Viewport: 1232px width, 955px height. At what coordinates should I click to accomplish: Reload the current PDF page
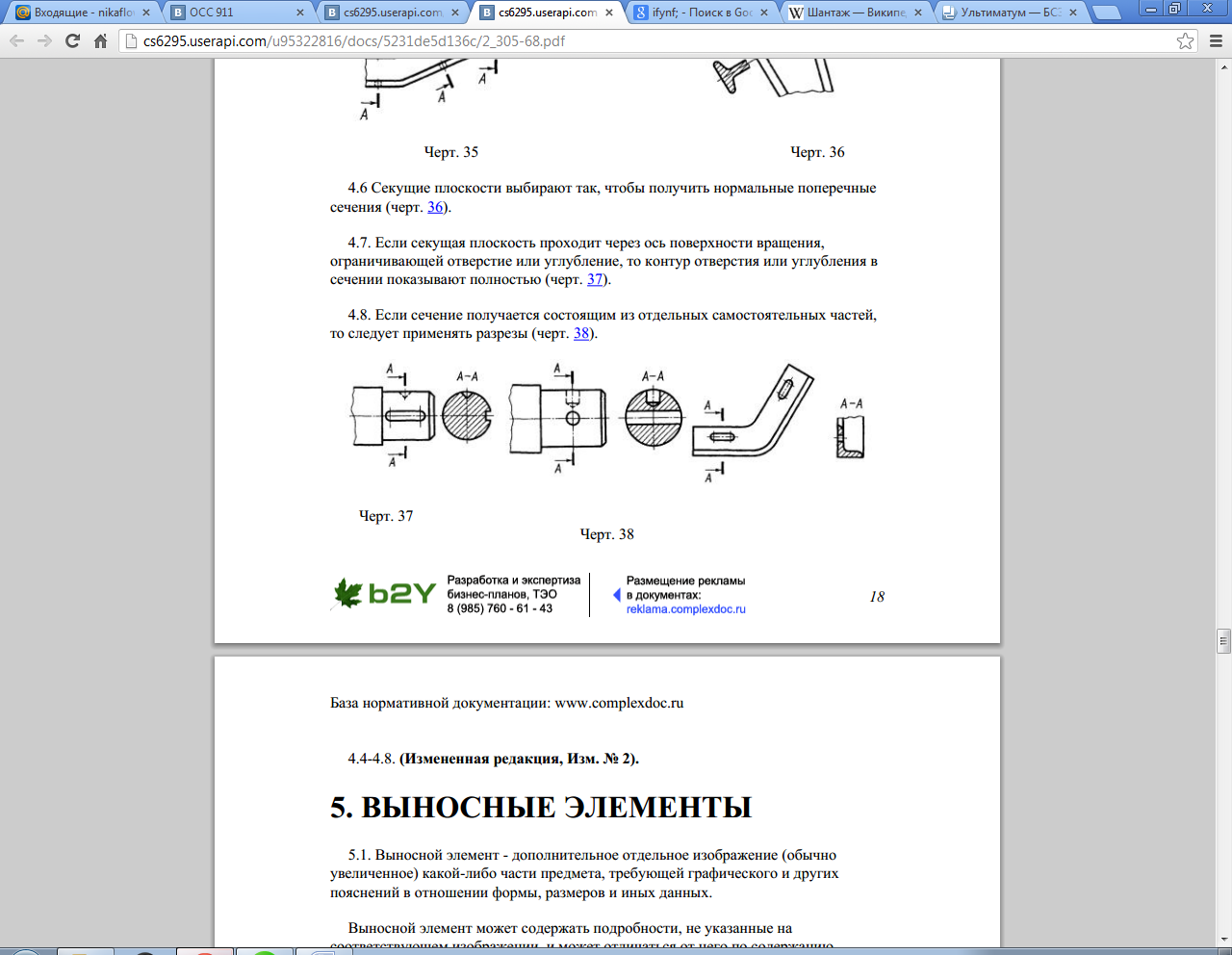pyautogui.click(x=72, y=41)
